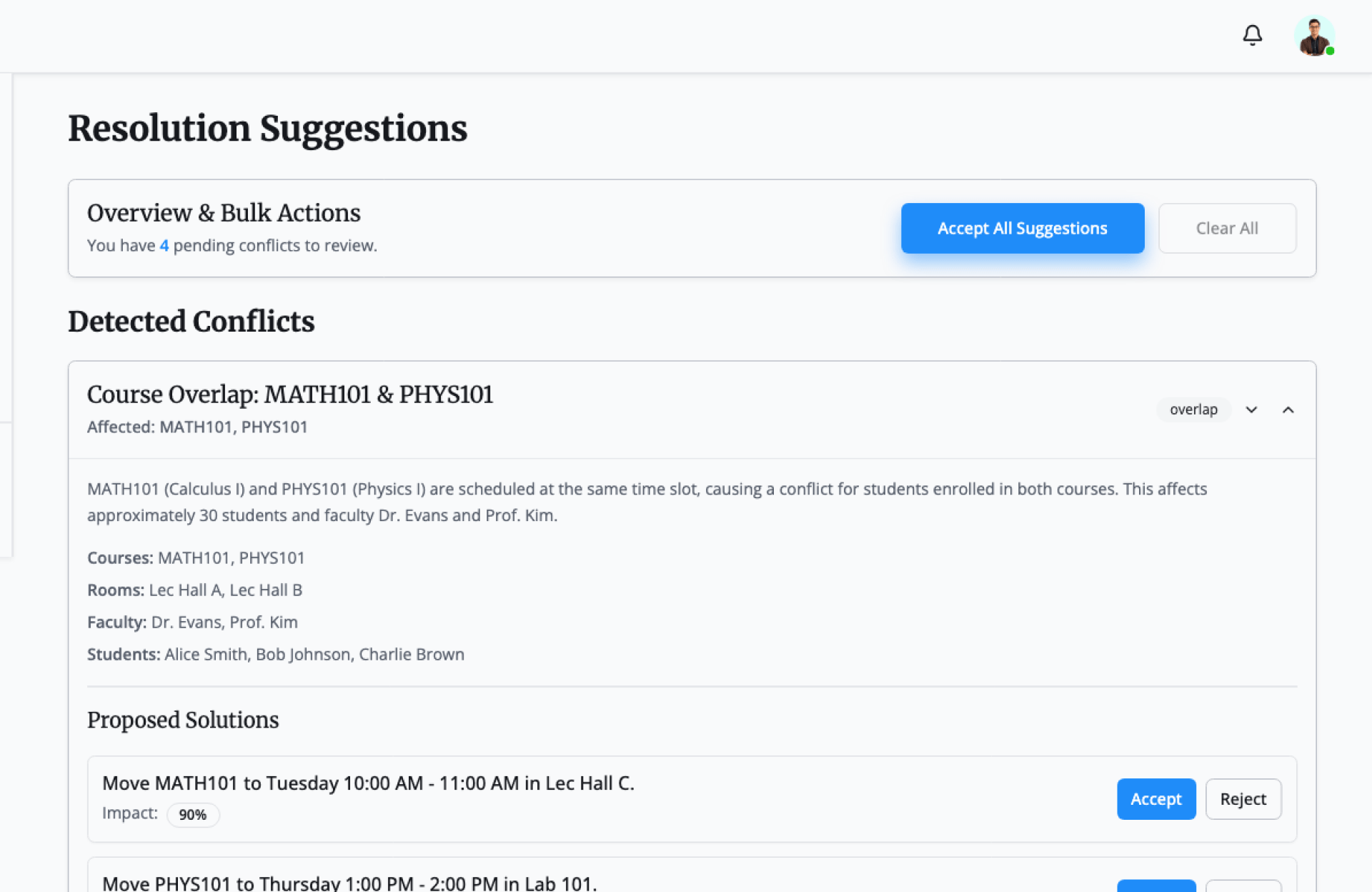Accept moving MATH101 to Tuesday
This screenshot has width=1372, height=892.
point(1155,799)
